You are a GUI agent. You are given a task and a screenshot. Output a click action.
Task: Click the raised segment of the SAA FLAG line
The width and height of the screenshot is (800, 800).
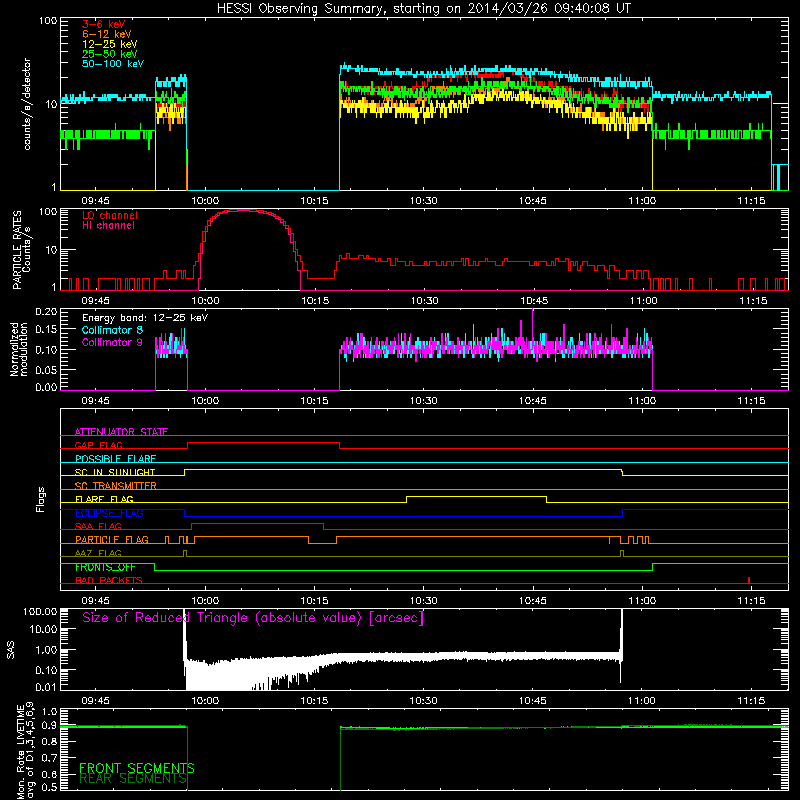click(x=257, y=523)
